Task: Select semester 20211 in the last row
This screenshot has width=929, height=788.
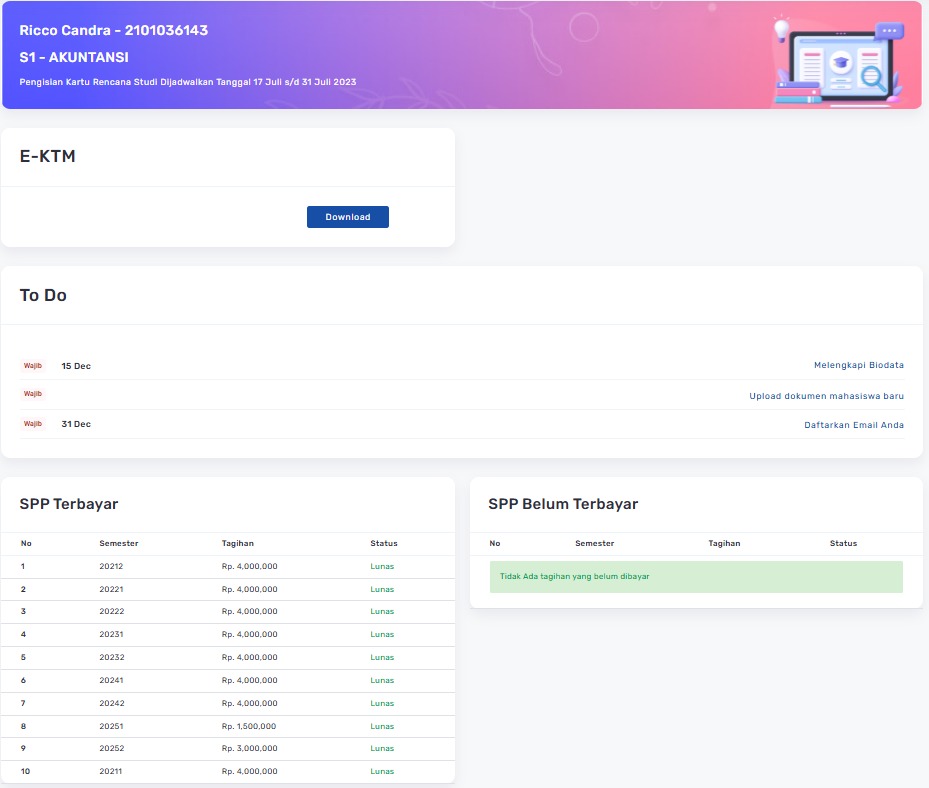Action: pos(111,771)
